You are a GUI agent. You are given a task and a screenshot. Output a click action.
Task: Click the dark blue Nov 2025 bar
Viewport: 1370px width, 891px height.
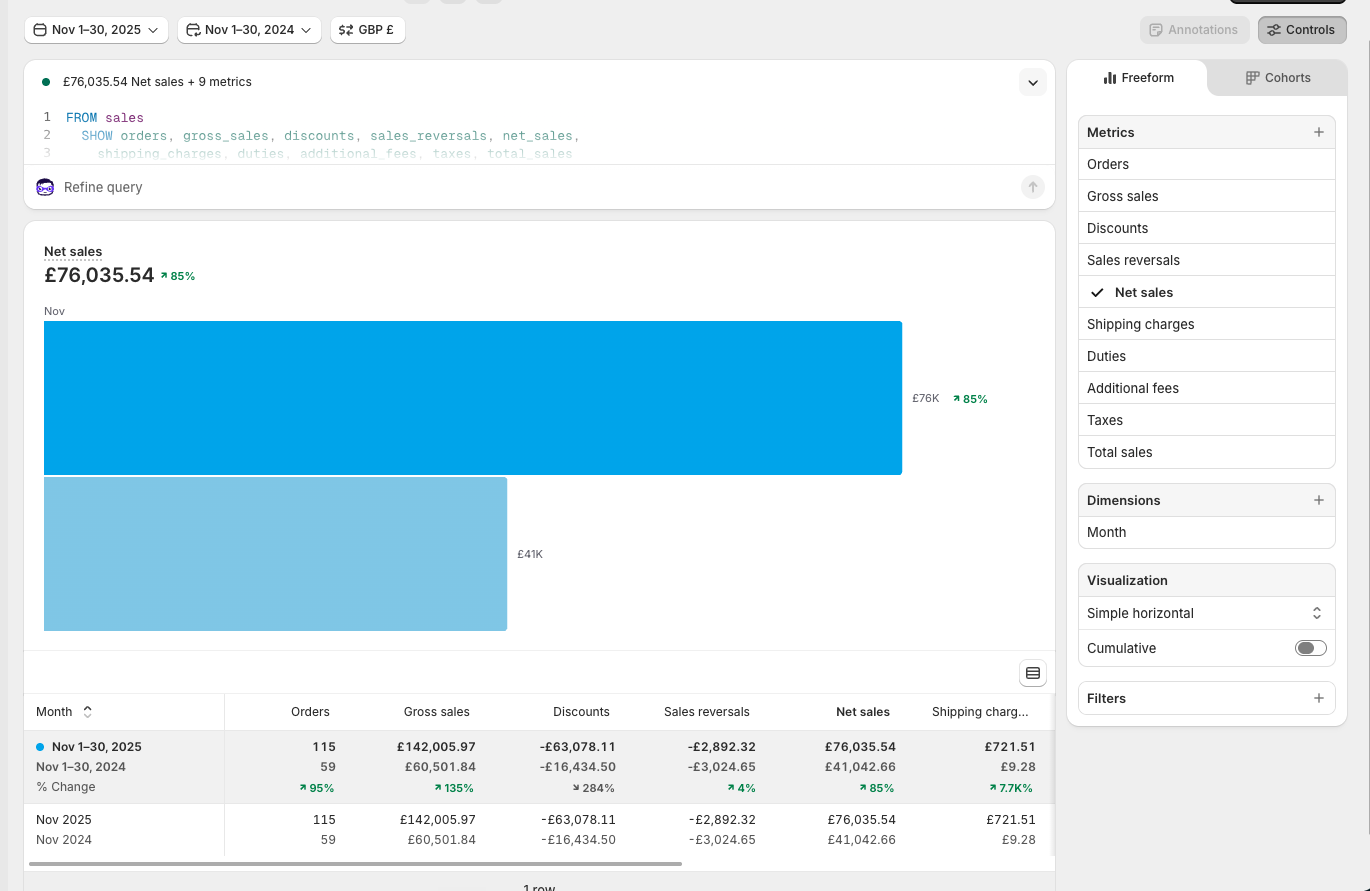[473, 398]
